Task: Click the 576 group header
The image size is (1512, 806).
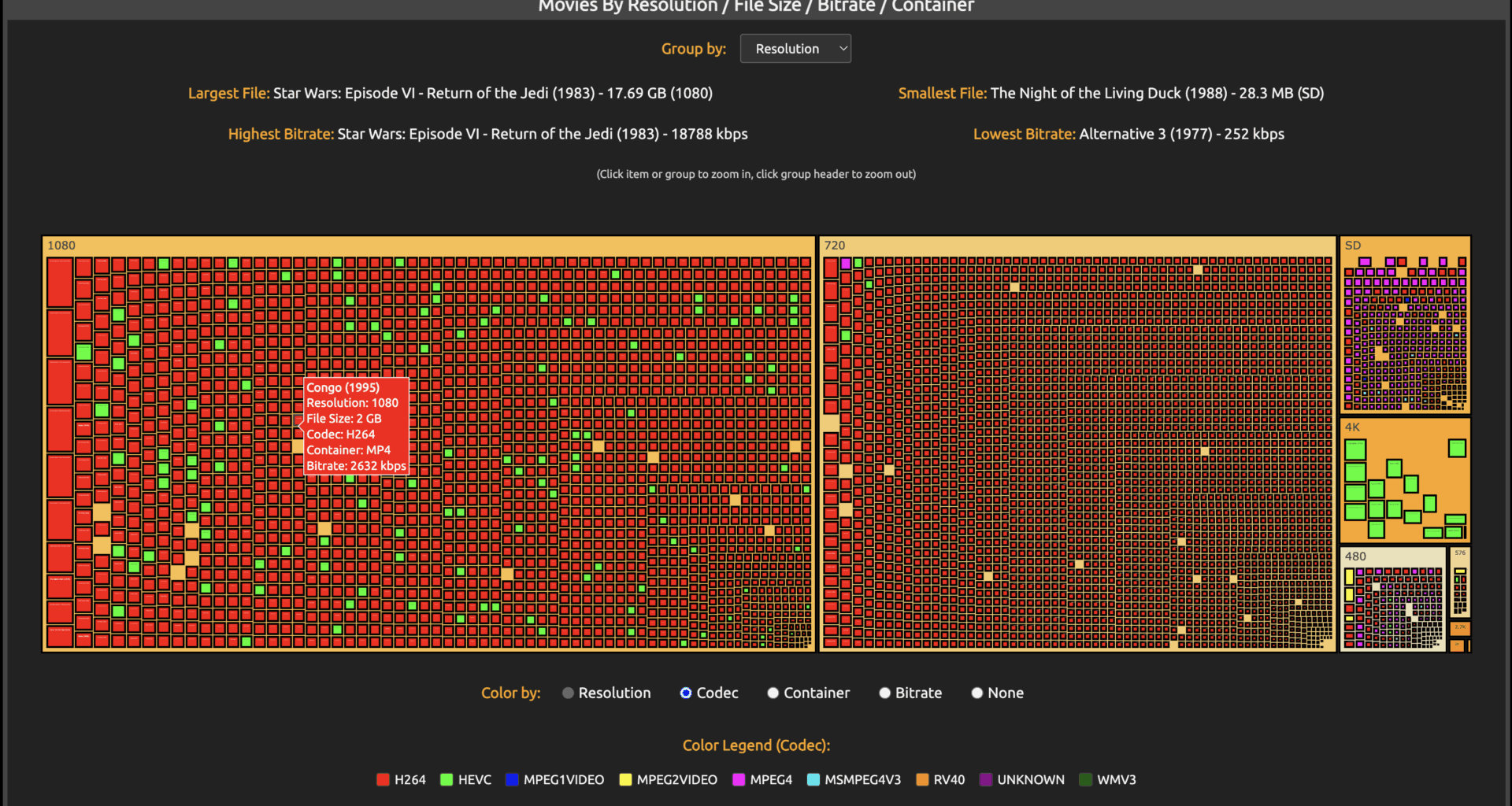Action: click(1459, 553)
